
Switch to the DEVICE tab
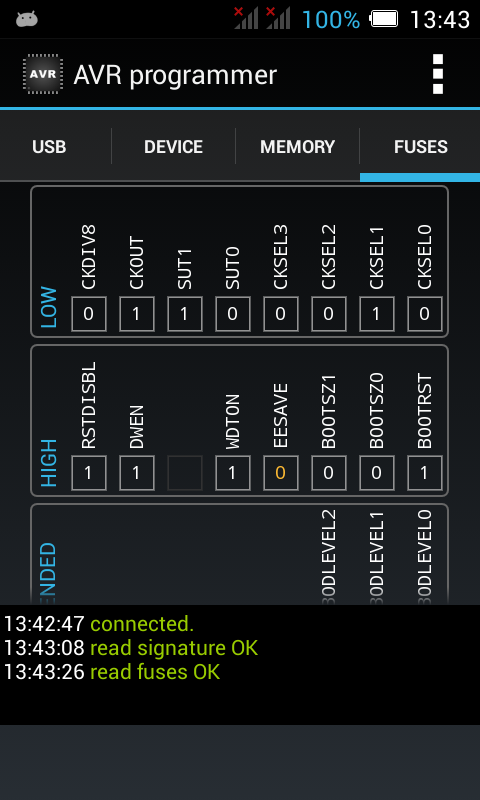[x=173, y=147]
